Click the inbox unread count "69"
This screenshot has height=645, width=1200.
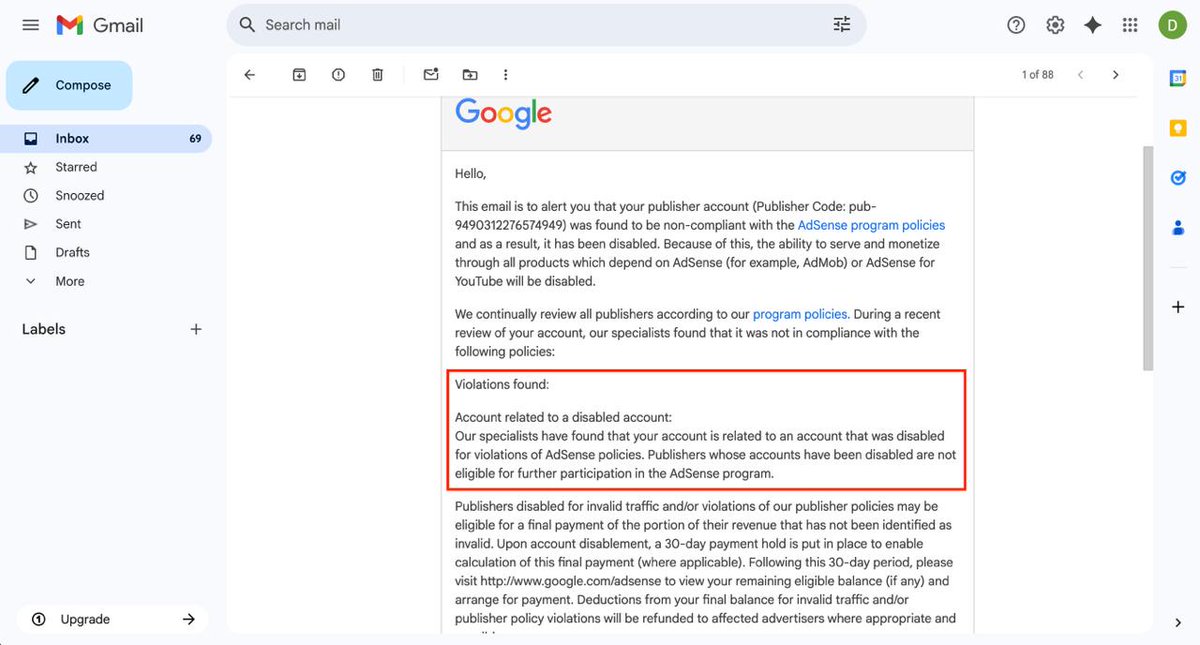[195, 139]
